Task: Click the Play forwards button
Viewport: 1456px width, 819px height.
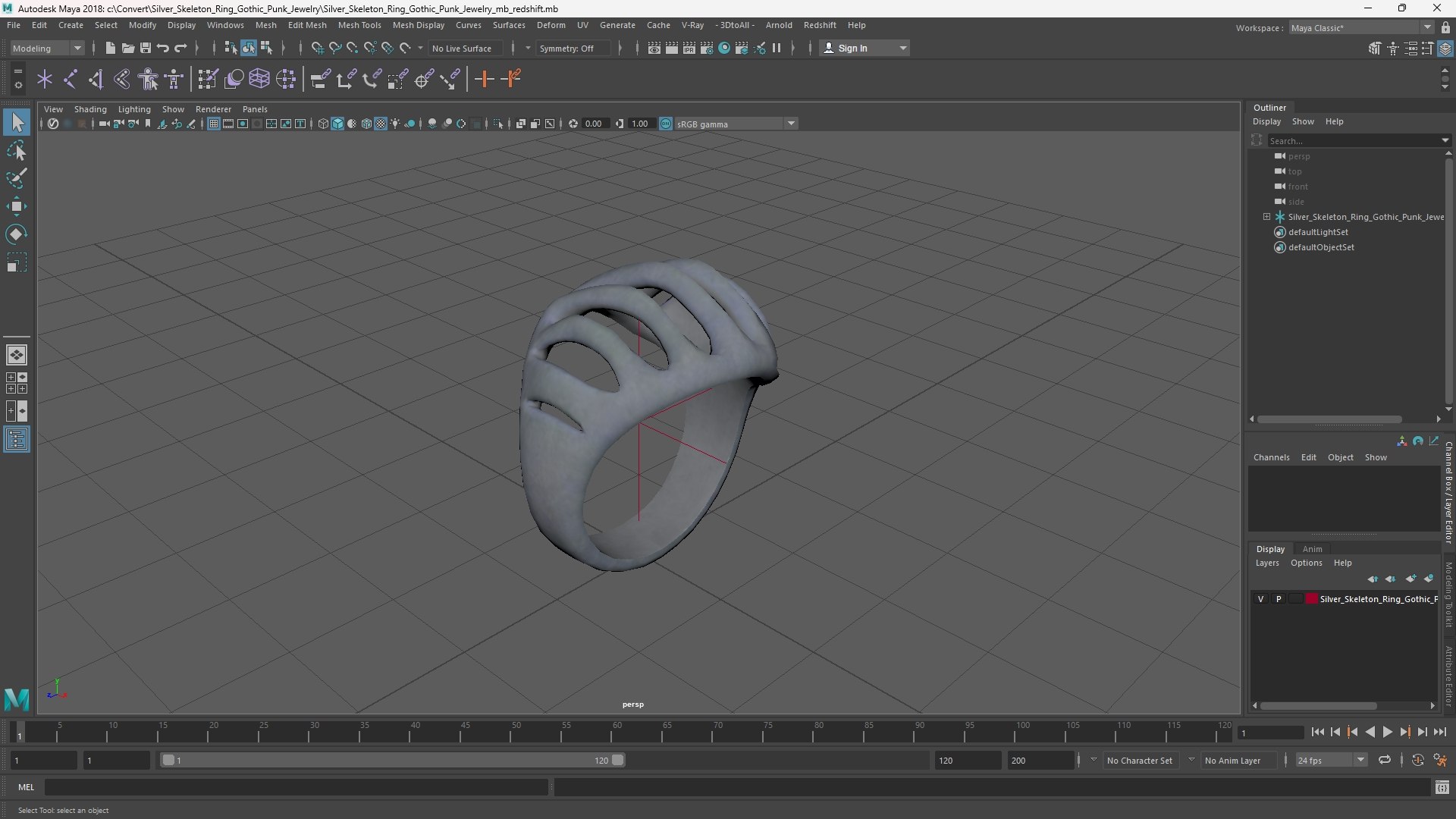Action: tap(1387, 732)
